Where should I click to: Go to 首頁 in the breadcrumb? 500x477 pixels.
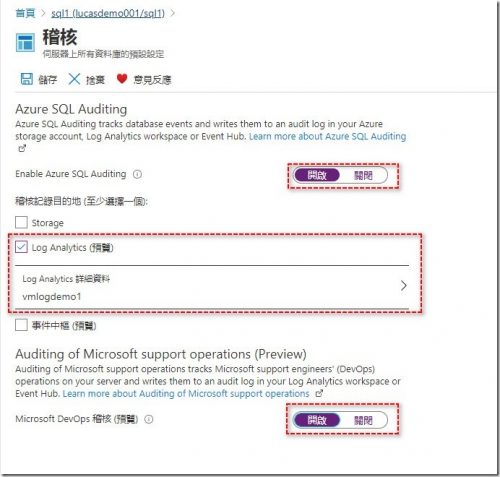(x=25, y=13)
